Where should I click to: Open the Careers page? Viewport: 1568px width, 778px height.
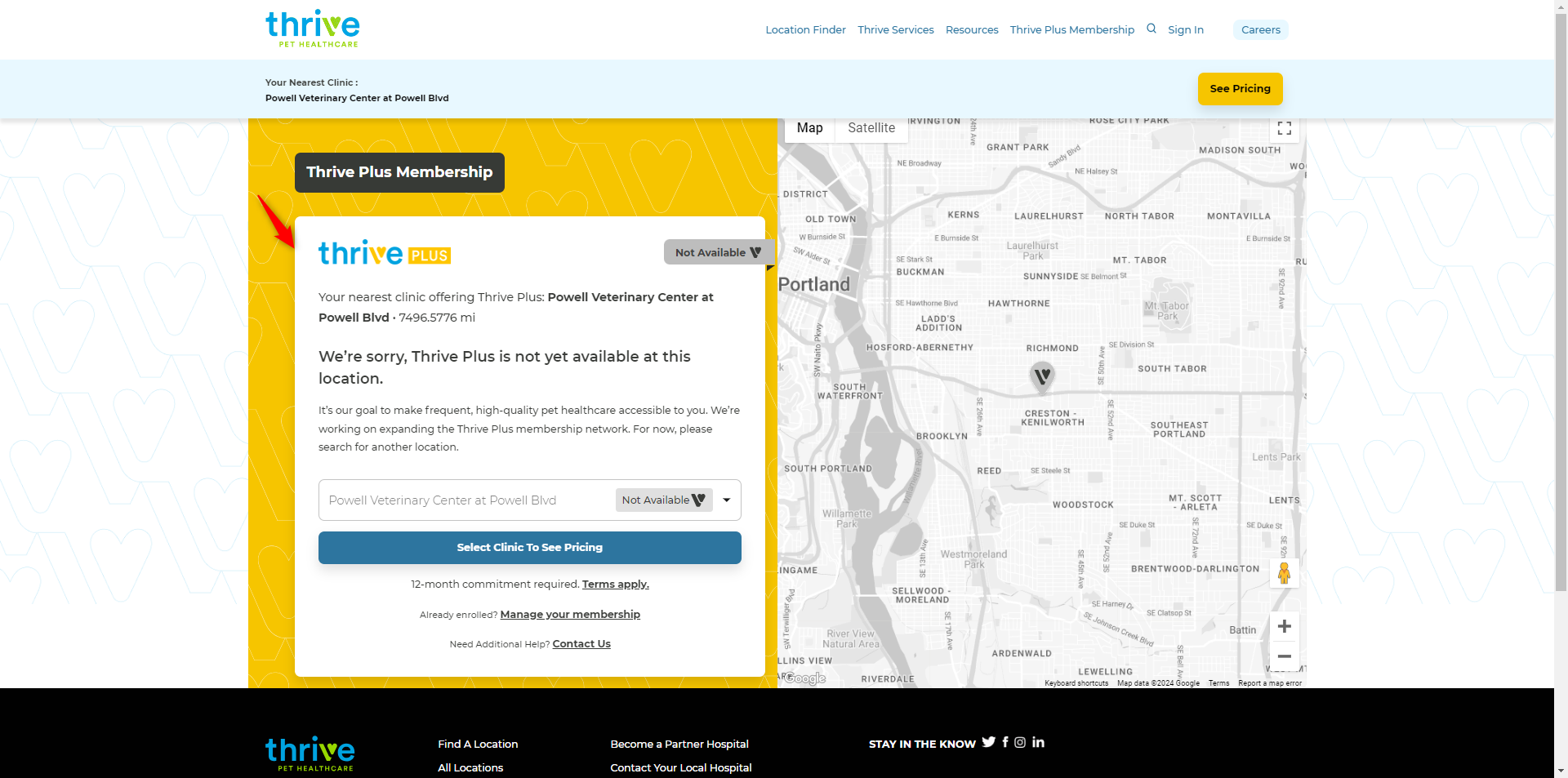point(1261,30)
